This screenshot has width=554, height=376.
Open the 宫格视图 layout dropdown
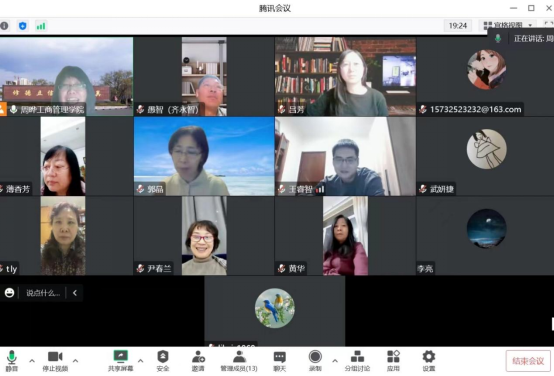point(508,25)
